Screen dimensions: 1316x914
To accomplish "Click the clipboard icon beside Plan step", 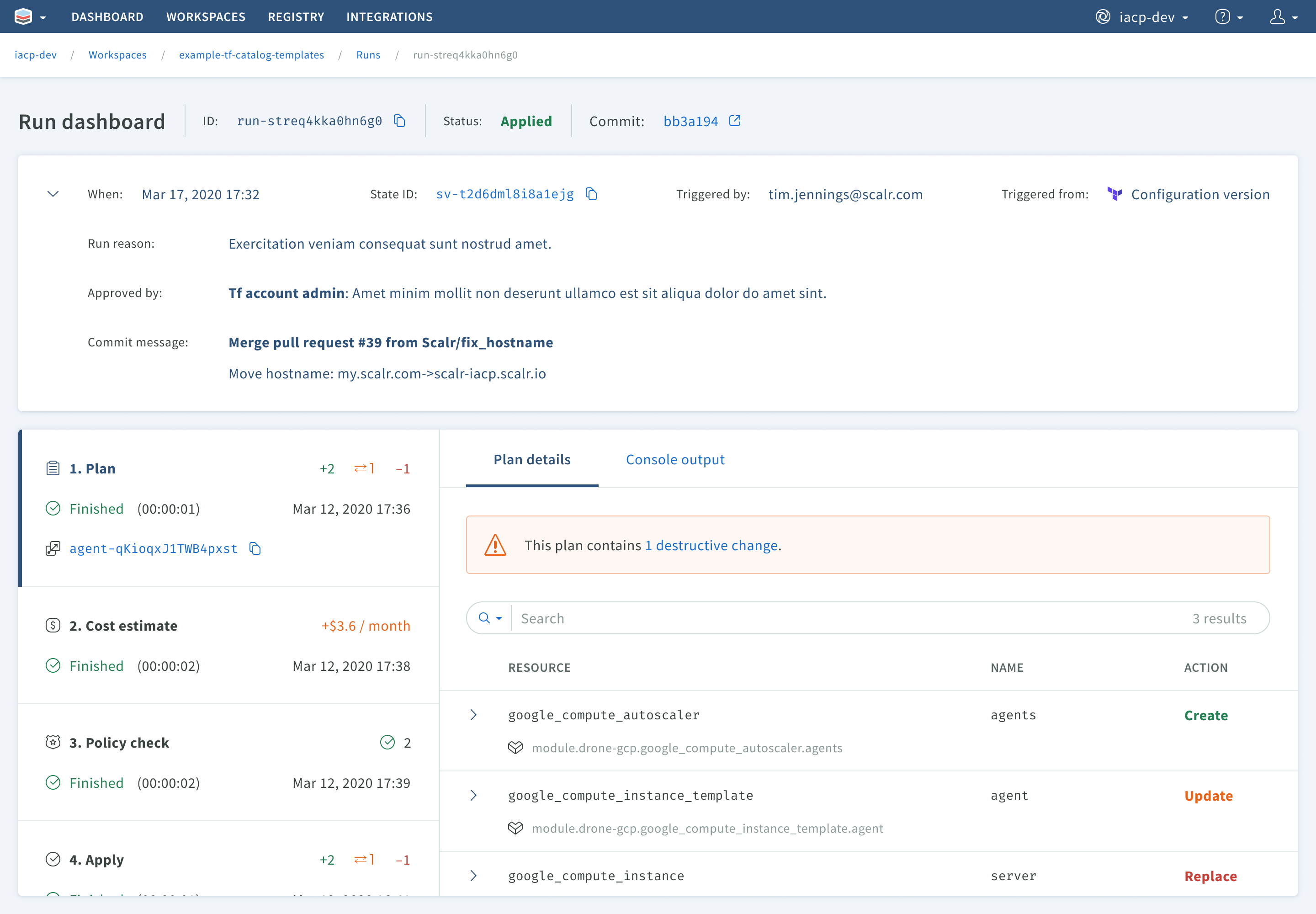I will coord(53,468).
